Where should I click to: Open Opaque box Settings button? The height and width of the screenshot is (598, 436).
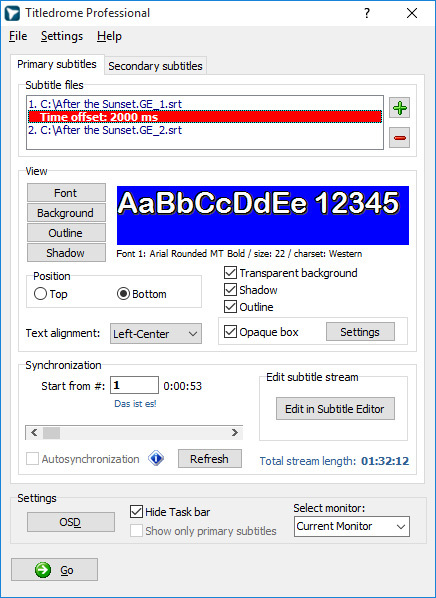pyautogui.click(x=360, y=332)
